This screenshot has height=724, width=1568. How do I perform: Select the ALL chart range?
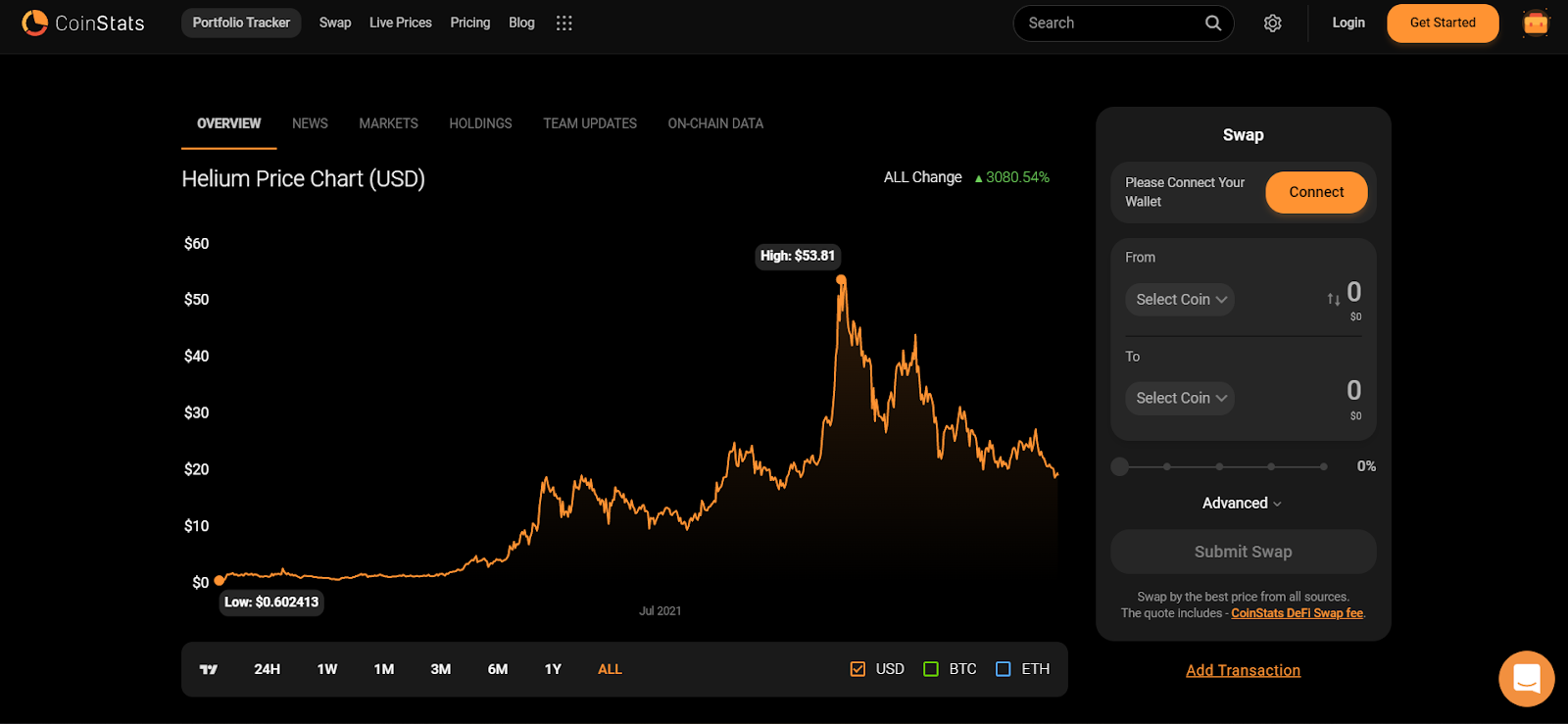[x=610, y=669]
